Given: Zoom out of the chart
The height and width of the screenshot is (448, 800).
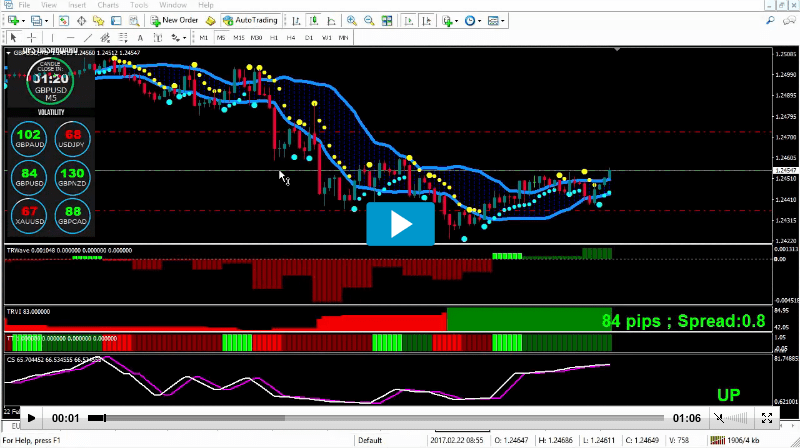Looking at the screenshot, I should pyautogui.click(x=369, y=20).
